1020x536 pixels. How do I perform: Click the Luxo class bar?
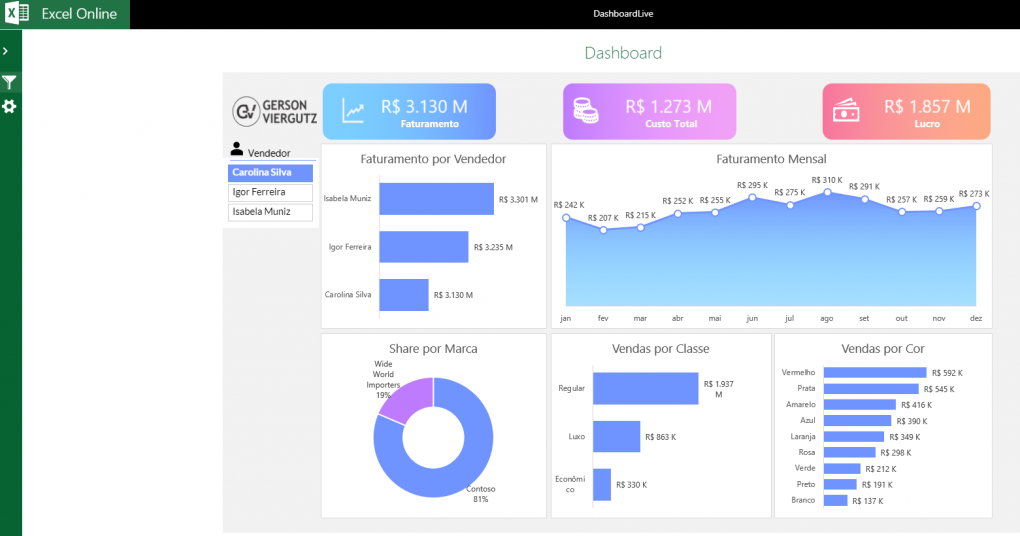point(617,436)
